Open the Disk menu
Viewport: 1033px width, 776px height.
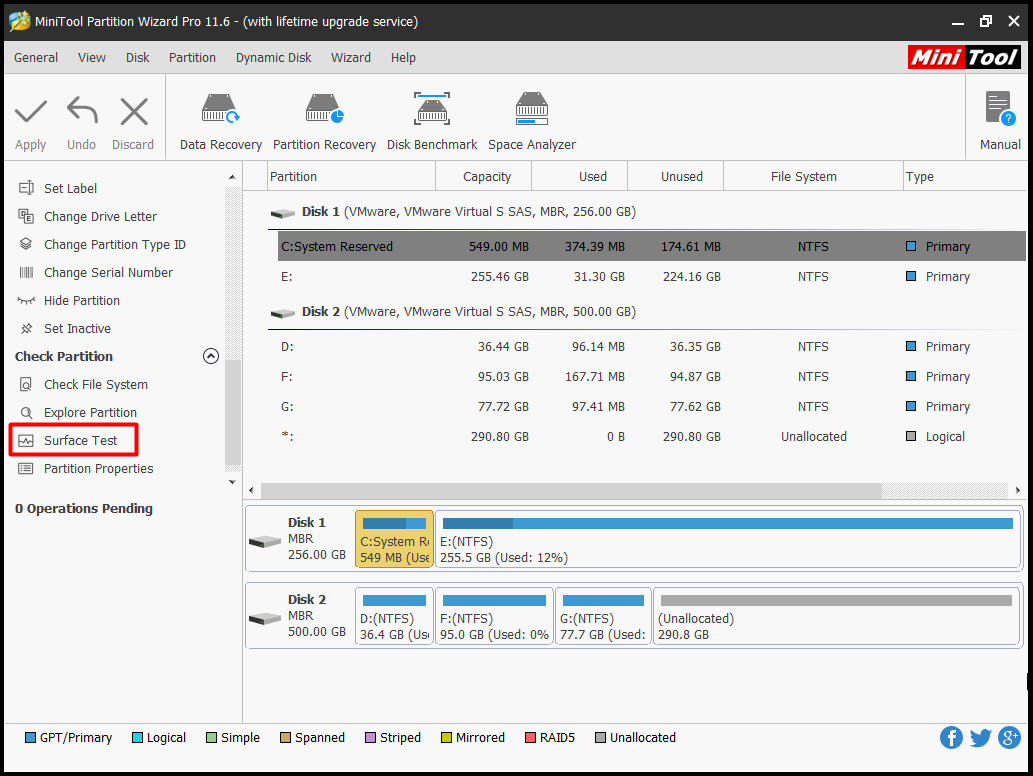[x=138, y=57]
